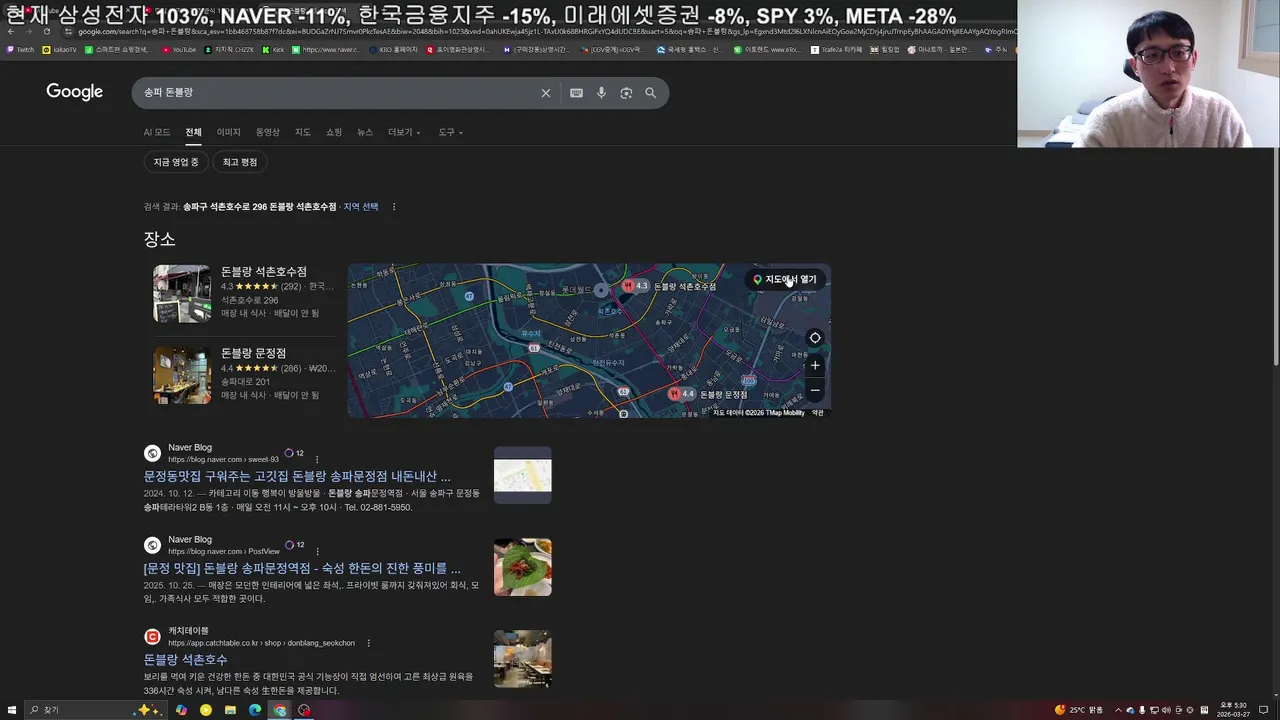Open the three-dot menu of the 캐치테이블 result

point(369,643)
